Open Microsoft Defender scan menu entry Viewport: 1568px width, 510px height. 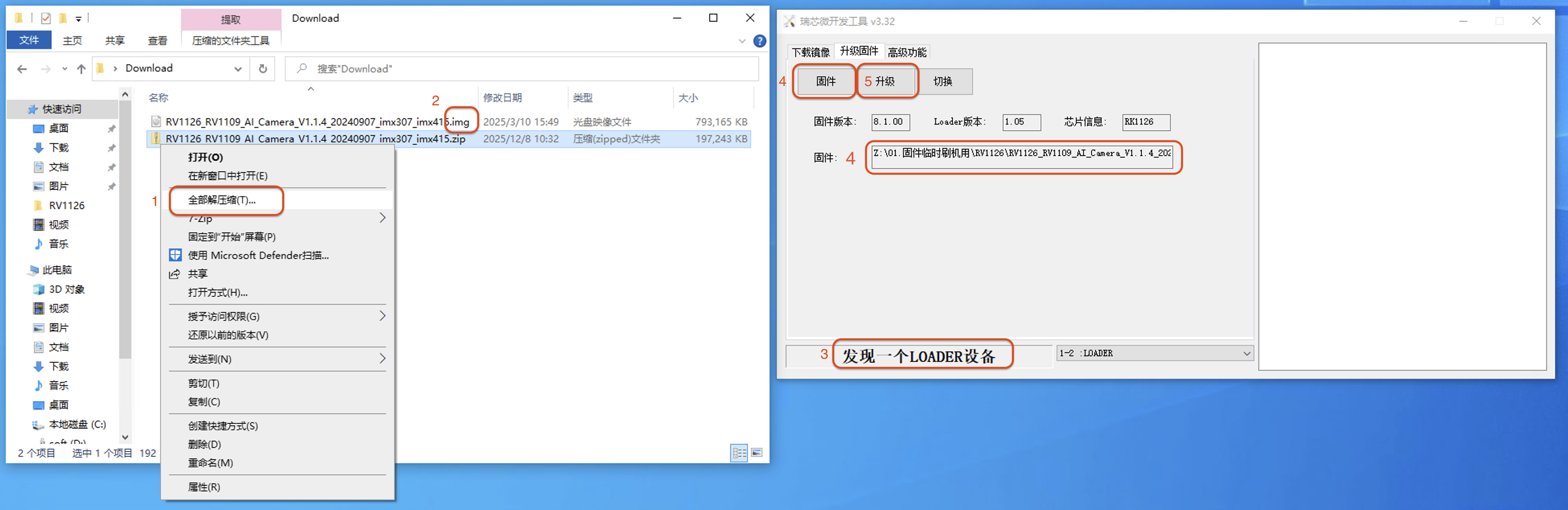pyautogui.click(x=258, y=255)
